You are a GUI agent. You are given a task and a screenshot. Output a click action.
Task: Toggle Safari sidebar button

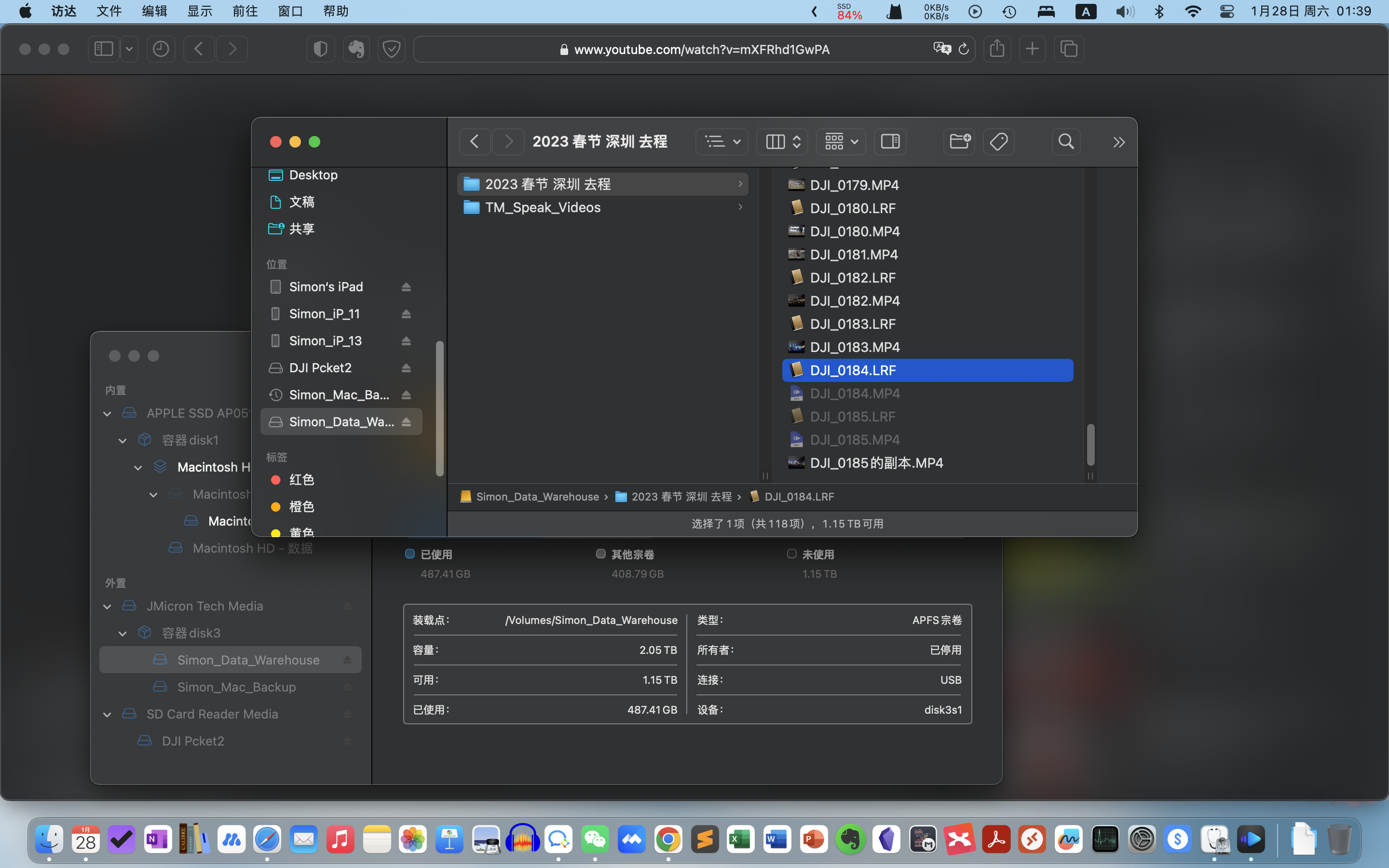[103, 49]
